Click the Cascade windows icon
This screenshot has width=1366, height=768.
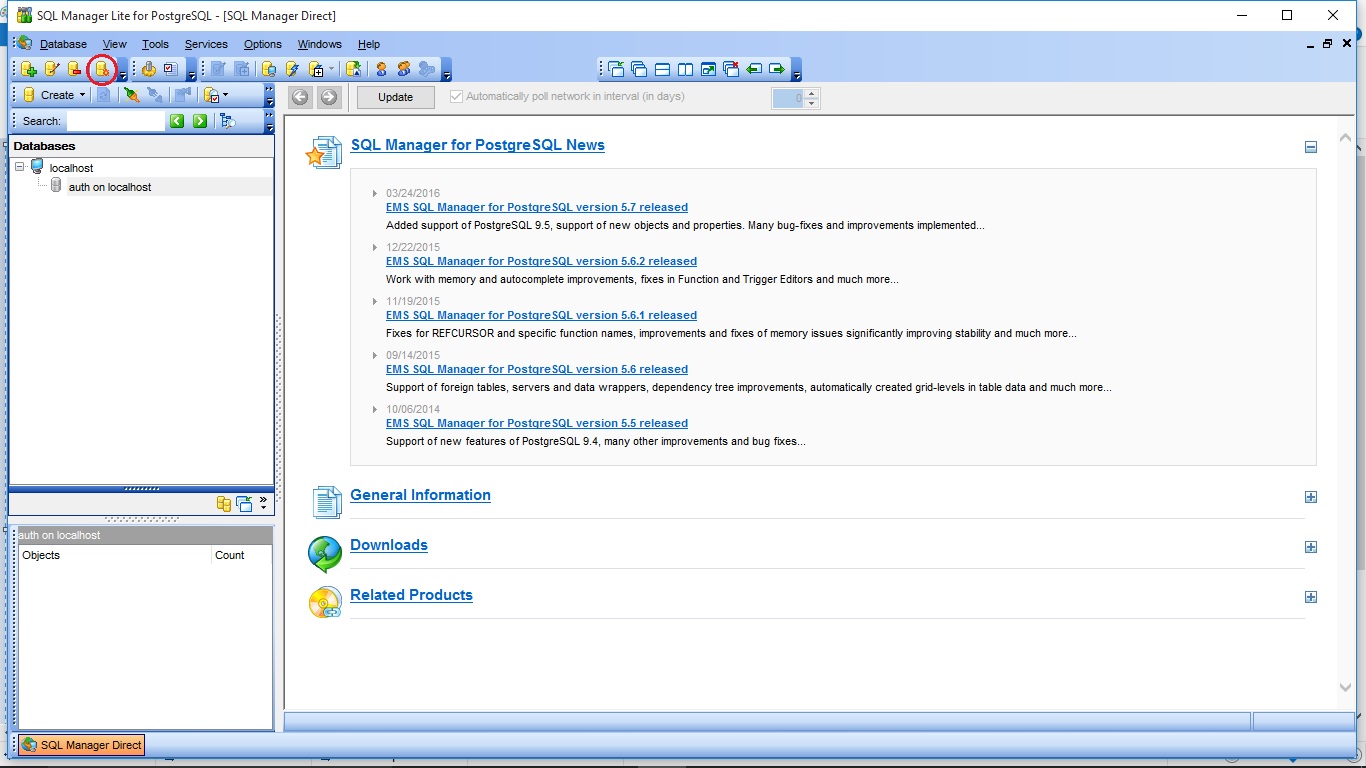(x=639, y=69)
